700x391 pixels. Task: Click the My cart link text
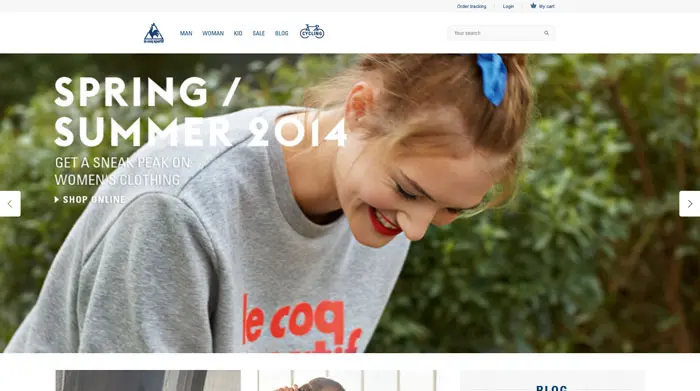546,6
